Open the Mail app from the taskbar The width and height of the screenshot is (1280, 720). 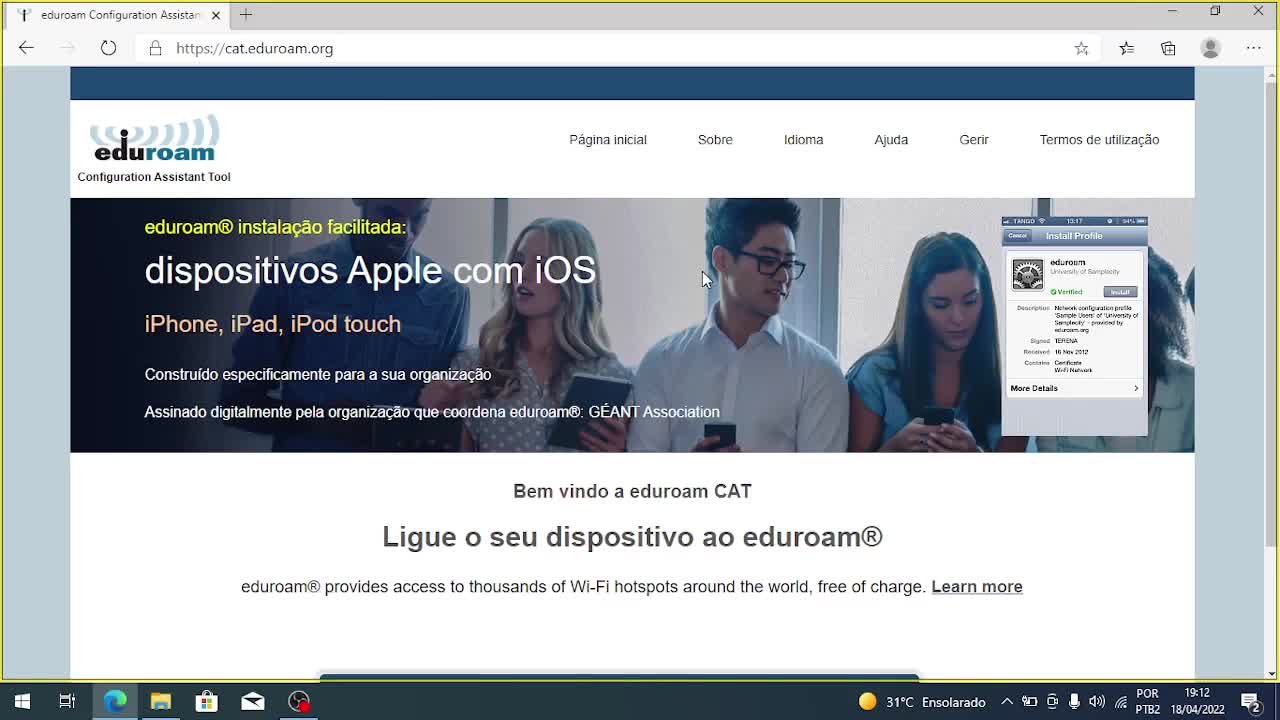pos(253,702)
